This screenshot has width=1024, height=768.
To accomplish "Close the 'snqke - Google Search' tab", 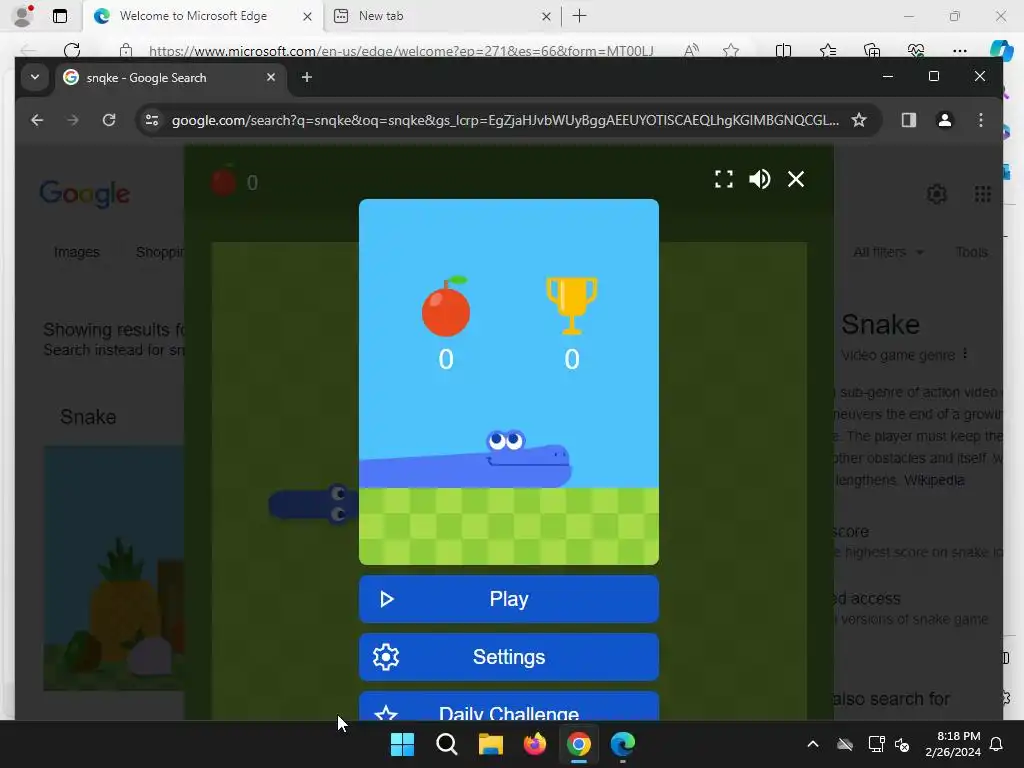I will pyautogui.click(x=271, y=77).
